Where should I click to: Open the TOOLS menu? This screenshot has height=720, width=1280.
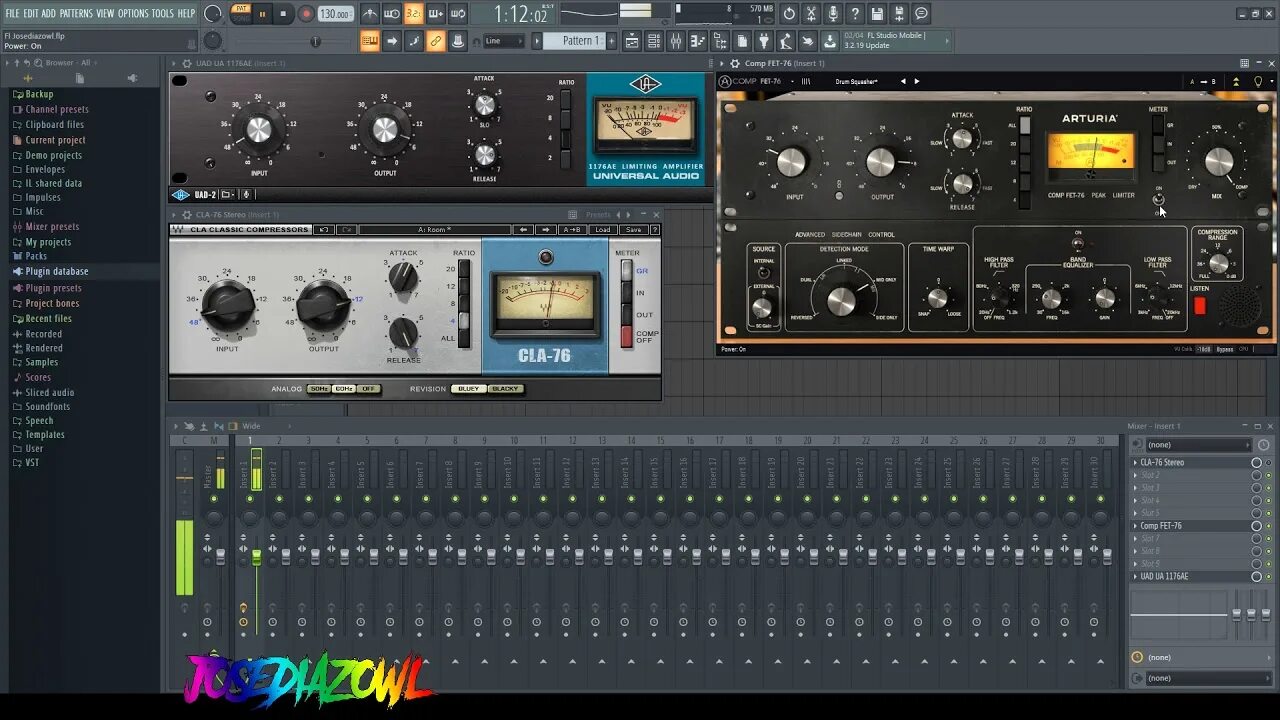(x=163, y=13)
